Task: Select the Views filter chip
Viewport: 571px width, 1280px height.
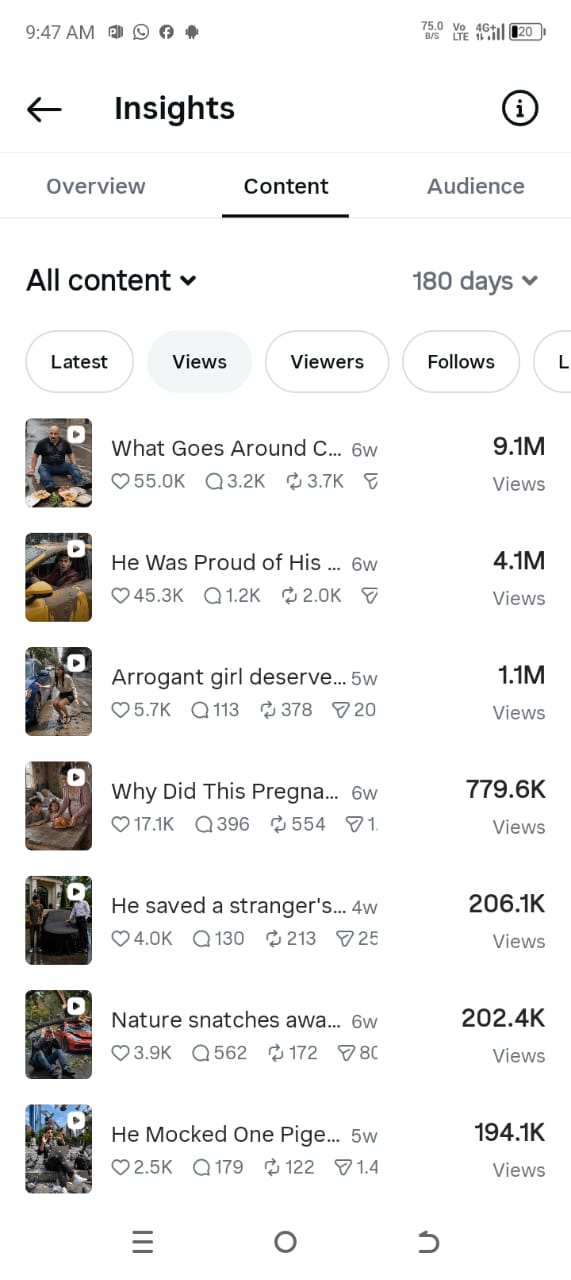Action: tap(199, 362)
